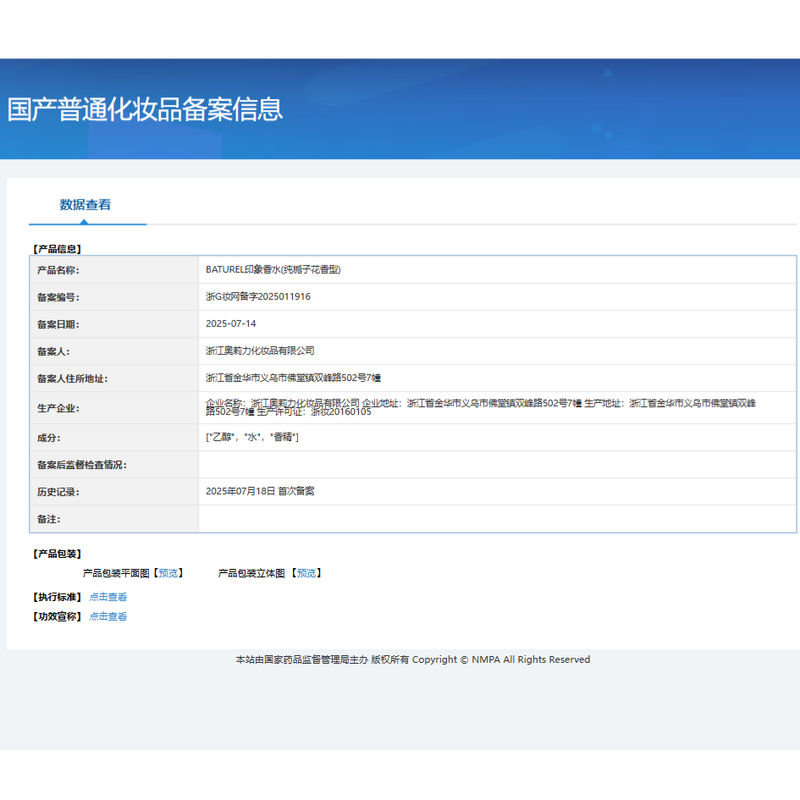Click the 备案人 company name value

(x=260, y=351)
